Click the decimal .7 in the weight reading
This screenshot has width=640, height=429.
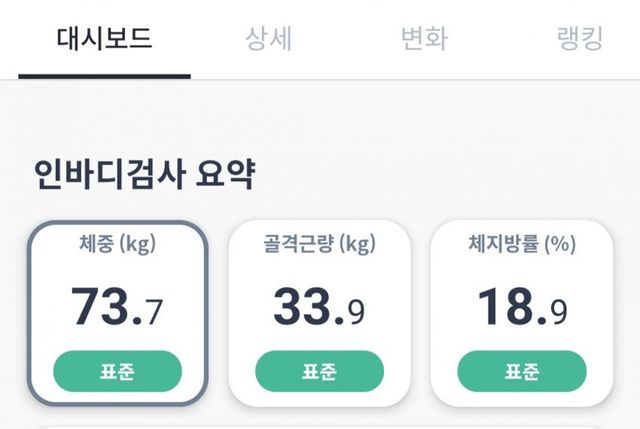pos(151,310)
